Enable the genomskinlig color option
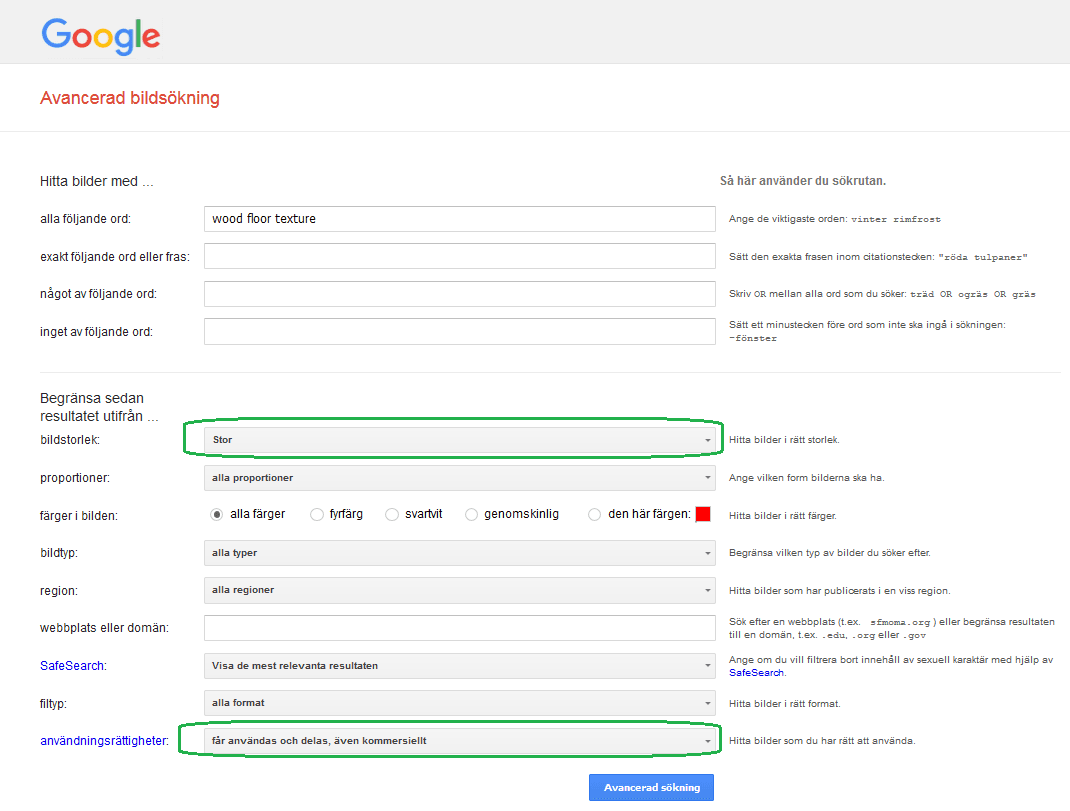 coord(470,514)
